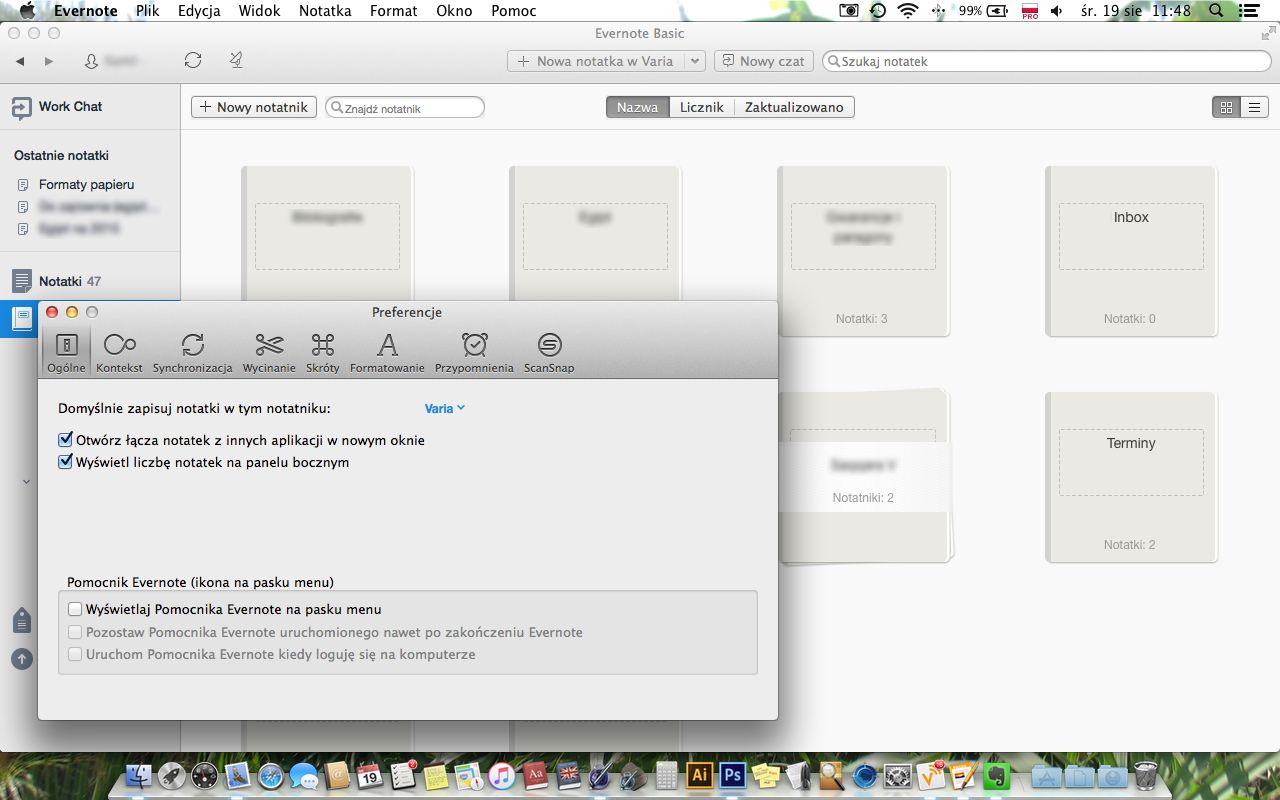Open the Przypomnienia preferences tab
The height and width of the screenshot is (800, 1280).
(x=474, y=353)
